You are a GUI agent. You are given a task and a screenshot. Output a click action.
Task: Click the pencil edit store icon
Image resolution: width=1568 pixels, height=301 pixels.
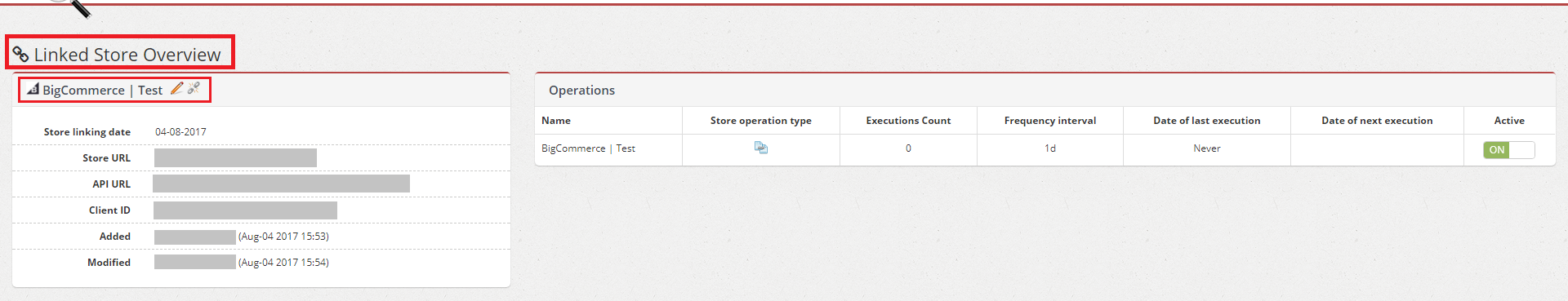pos(176,89)
